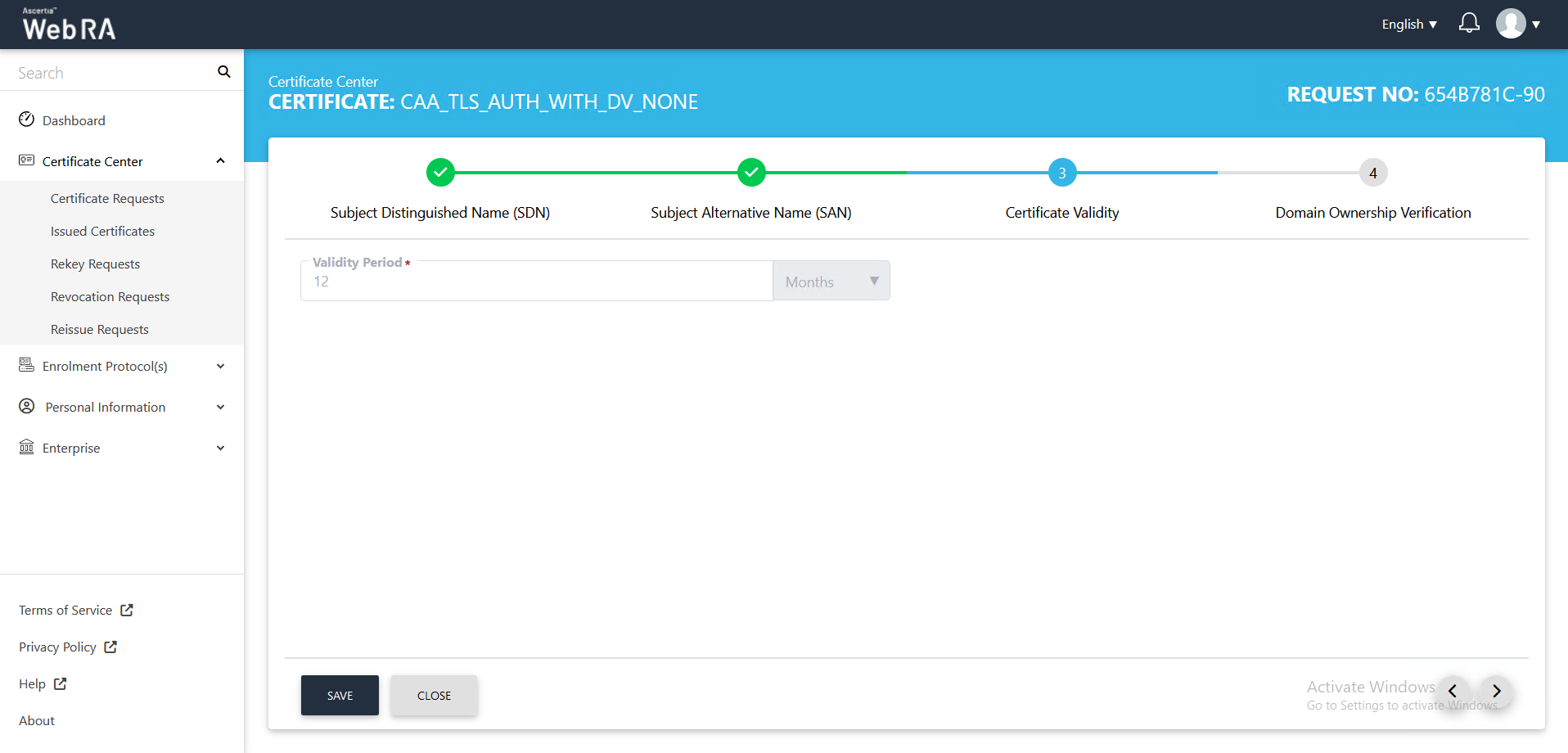The height and width of the screenshot is (753, 1568).
Task: Click the search magnifier icon
Action: pyautogui.click(x=223, y=72)
